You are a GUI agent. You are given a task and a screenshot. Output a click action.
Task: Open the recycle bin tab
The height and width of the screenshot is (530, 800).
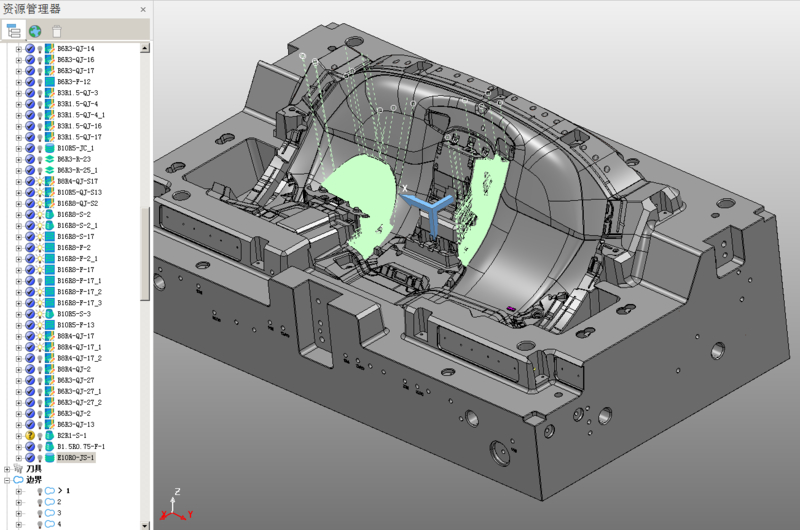[57, 32]
